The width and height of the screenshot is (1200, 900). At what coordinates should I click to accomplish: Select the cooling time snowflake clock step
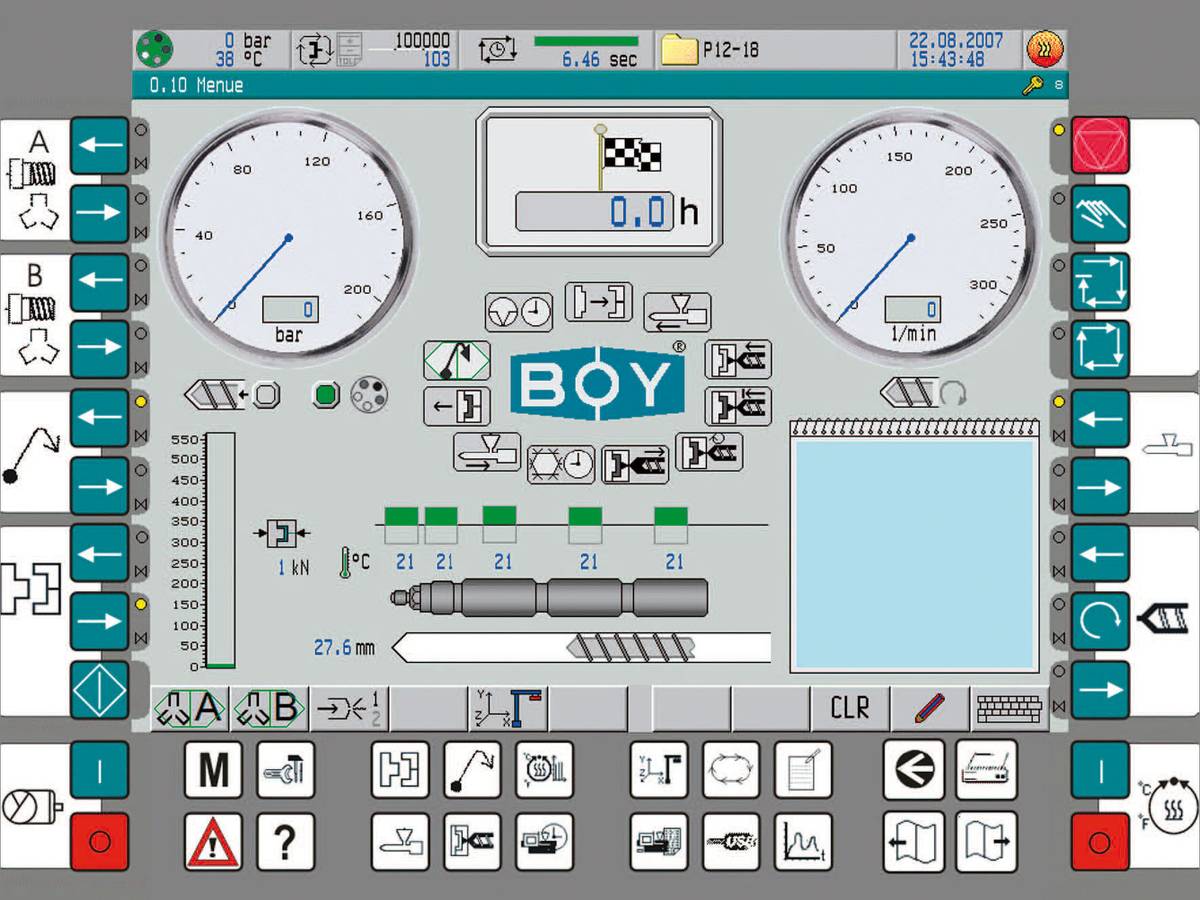(x=561, y=464)
